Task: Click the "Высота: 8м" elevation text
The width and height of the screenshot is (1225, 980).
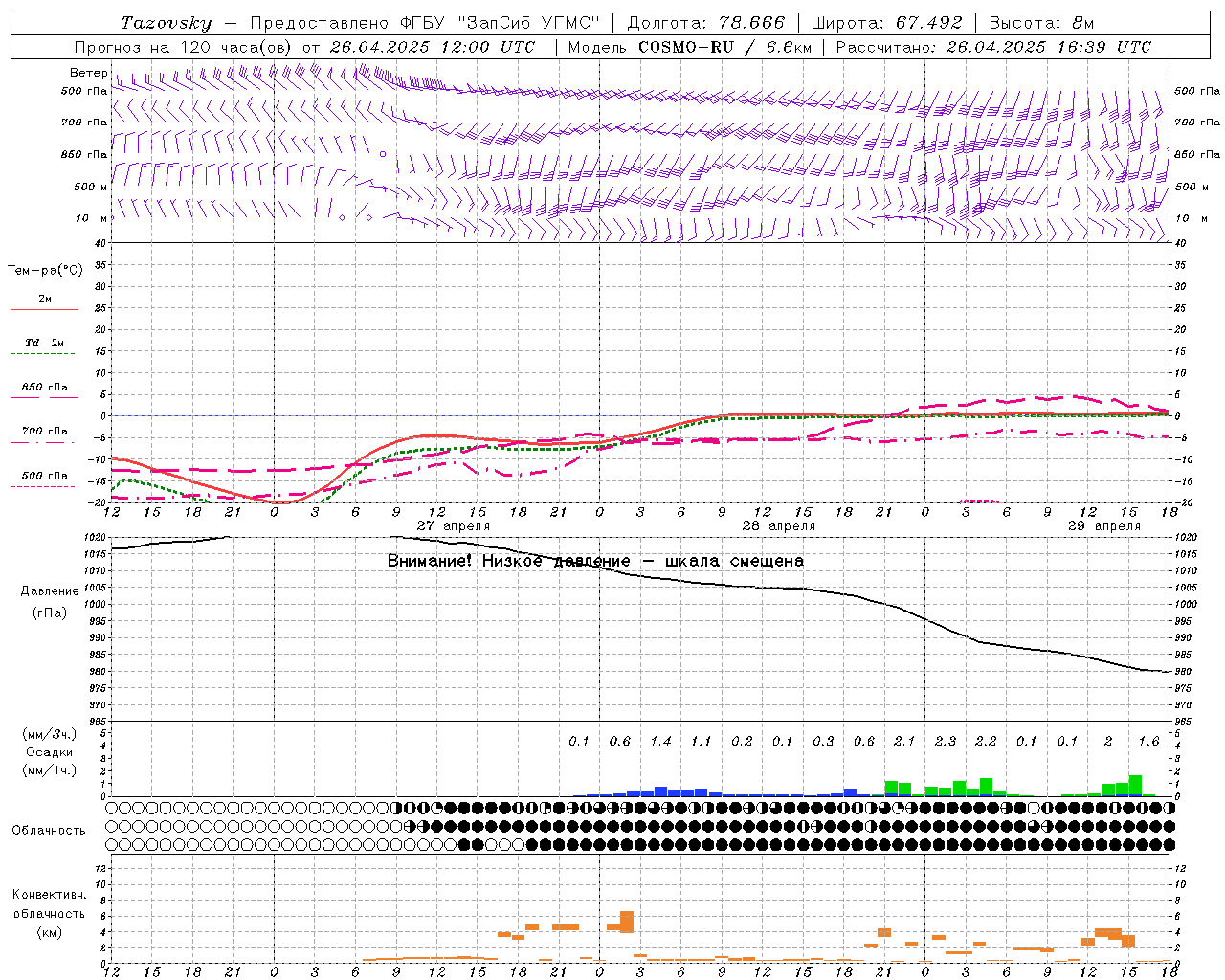Action: coord(1041,23)
